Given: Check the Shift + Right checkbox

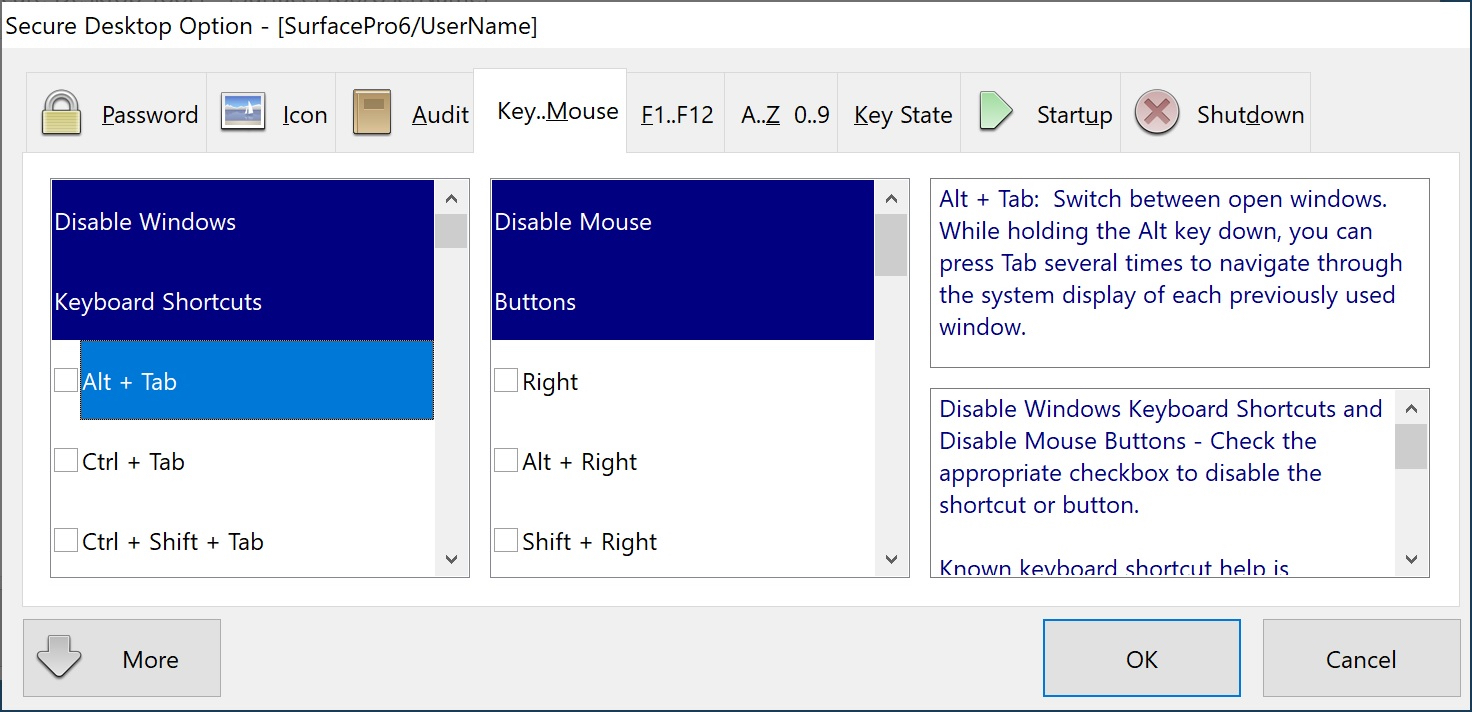Looking at the screenshot, I should 505,540.
